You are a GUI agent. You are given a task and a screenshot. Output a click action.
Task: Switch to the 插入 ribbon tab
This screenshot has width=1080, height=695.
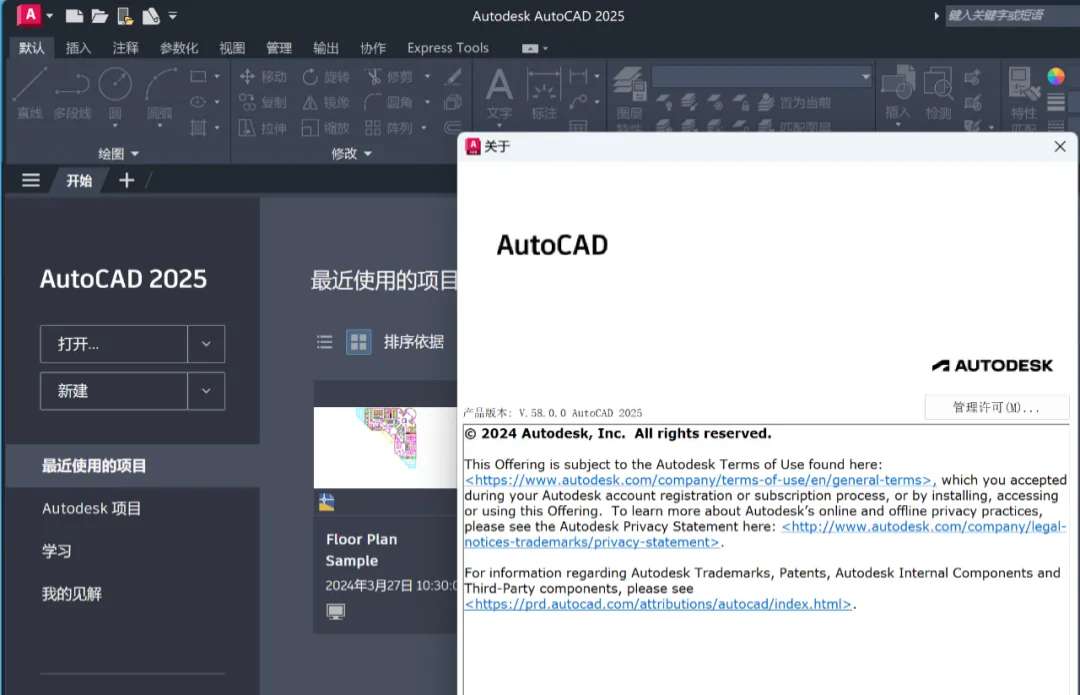[x=79, y=48]
